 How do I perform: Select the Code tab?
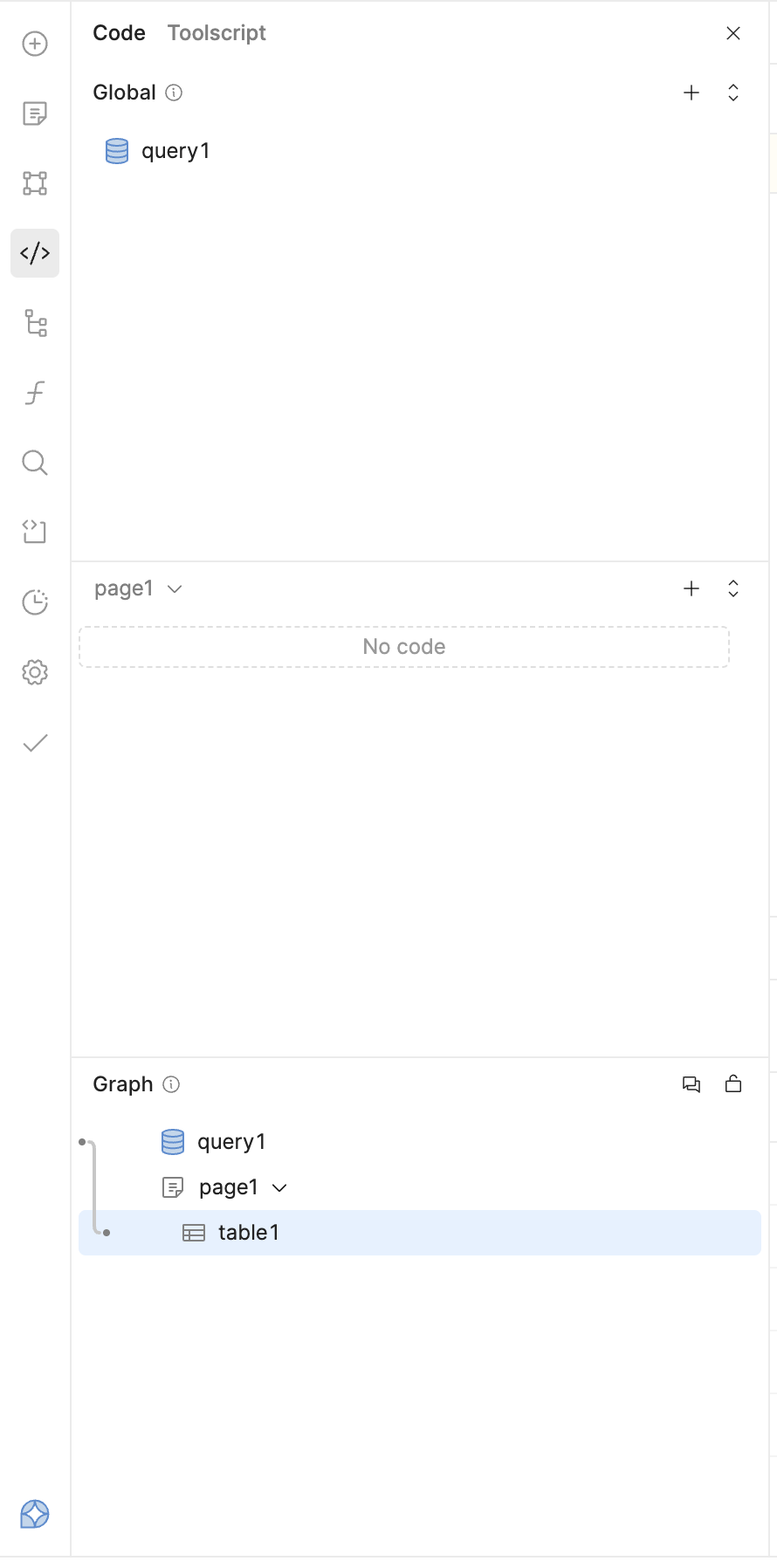(119, 33)
